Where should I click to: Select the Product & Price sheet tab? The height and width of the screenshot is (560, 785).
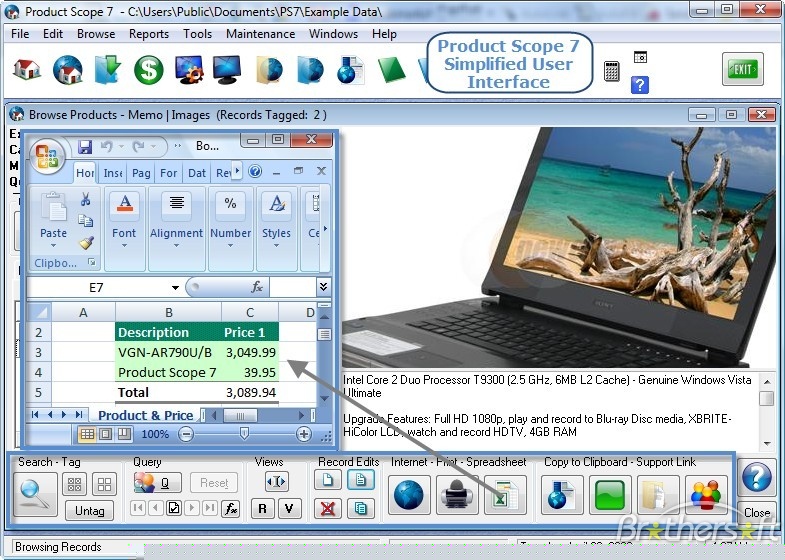[146, 415]
